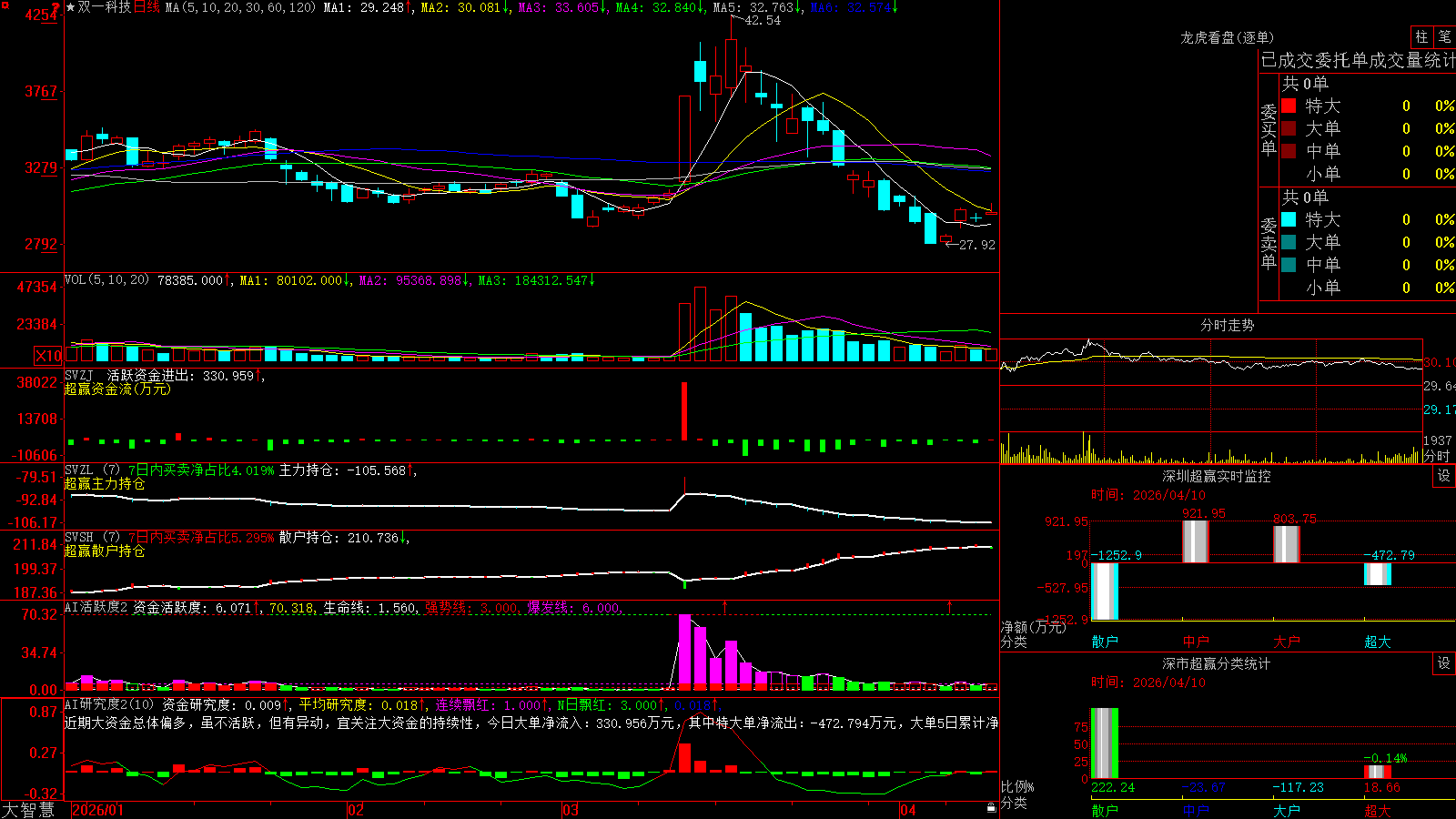This screenshot has height=819, width=1456.
Task: Click the red 特大 buy-order color swatch
Action: pyautogui.click(x=1289, y=106)
